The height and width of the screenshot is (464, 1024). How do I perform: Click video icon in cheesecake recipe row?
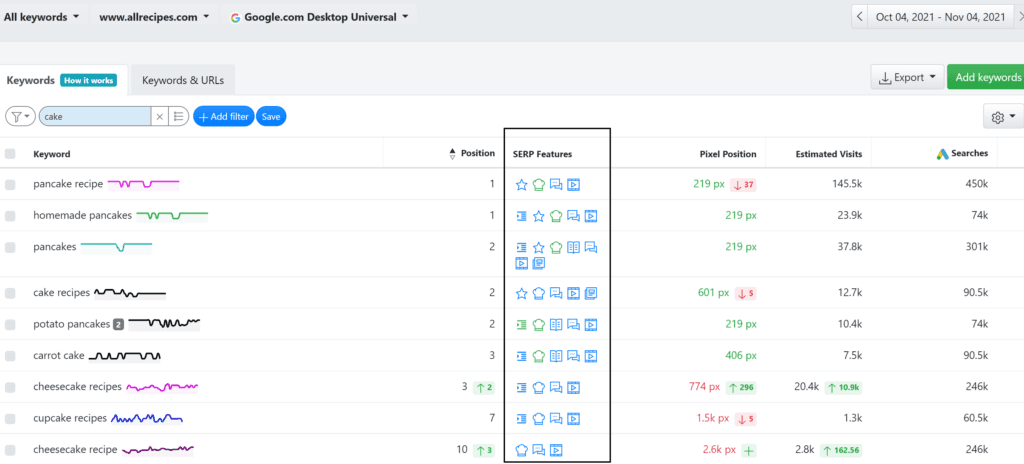(556, 450)
